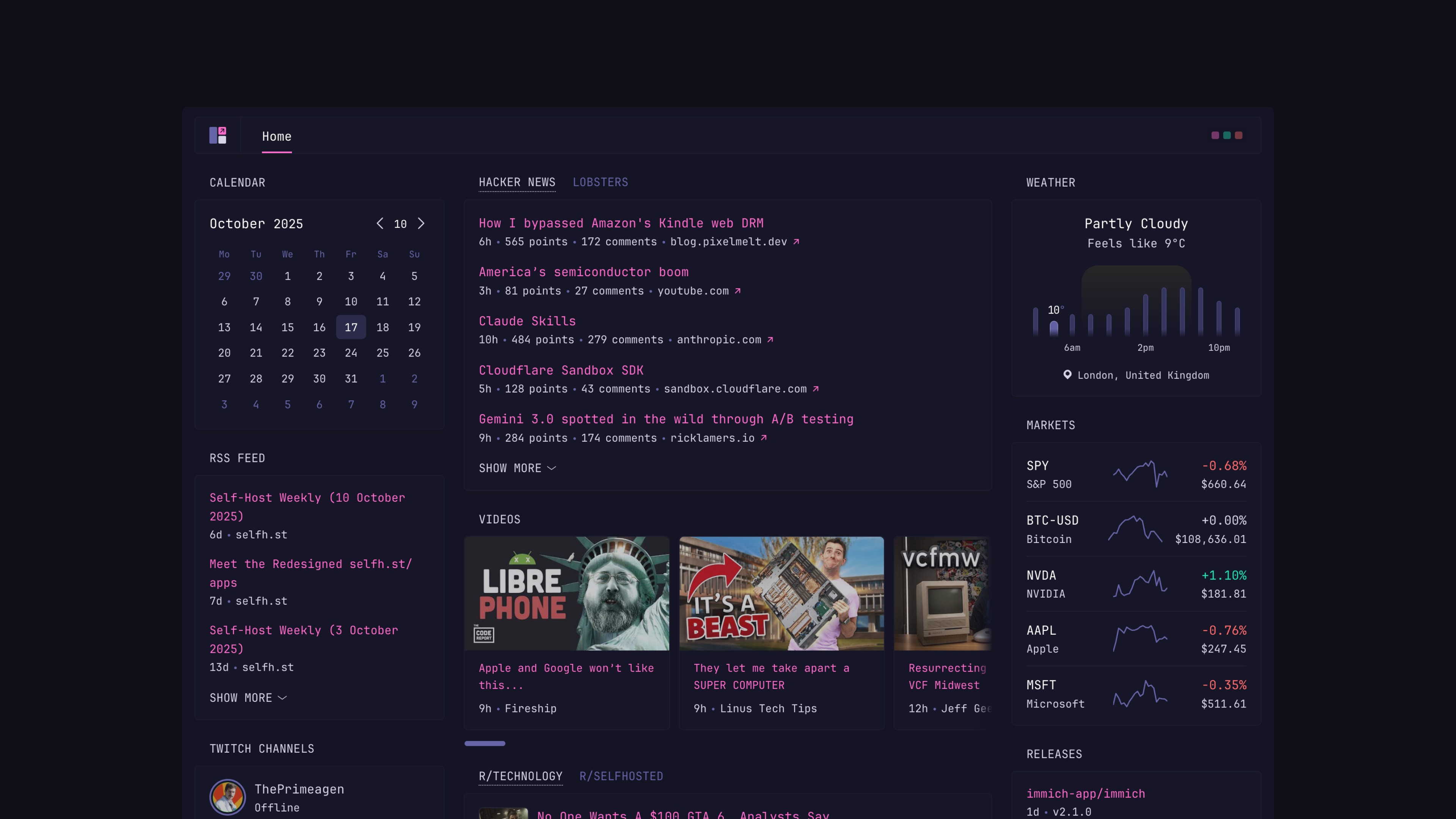Click the videos carousel scrollbar handle

485,744
